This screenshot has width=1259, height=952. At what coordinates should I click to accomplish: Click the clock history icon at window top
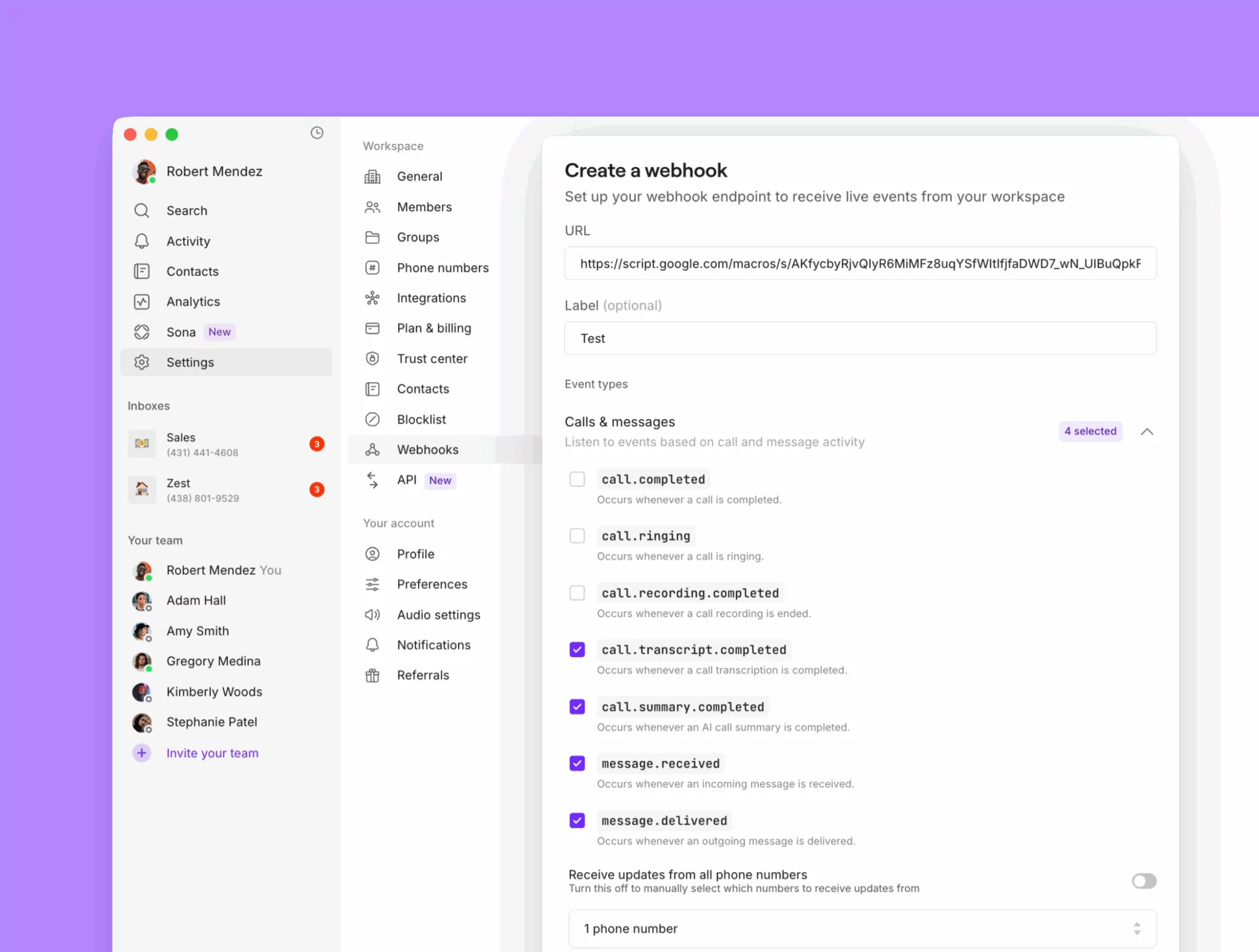tap(317, 133)
